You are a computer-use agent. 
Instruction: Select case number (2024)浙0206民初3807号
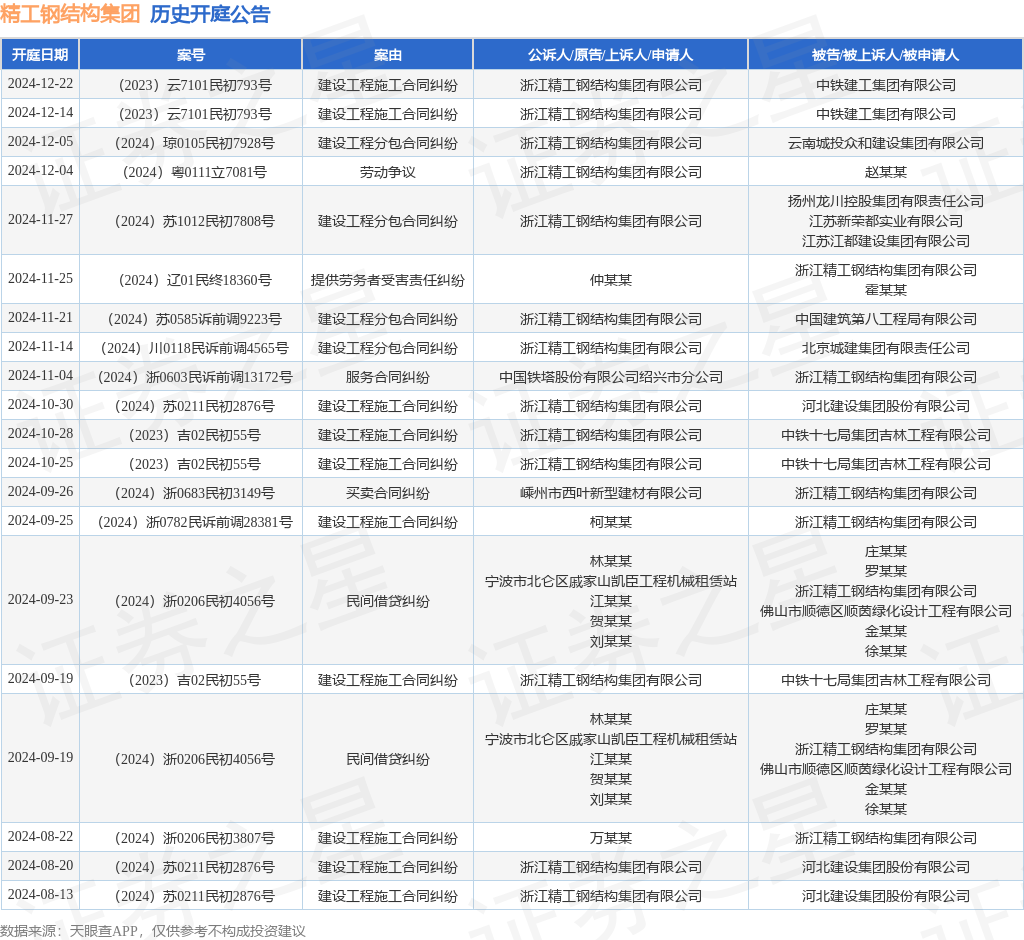tap(195, 837)
